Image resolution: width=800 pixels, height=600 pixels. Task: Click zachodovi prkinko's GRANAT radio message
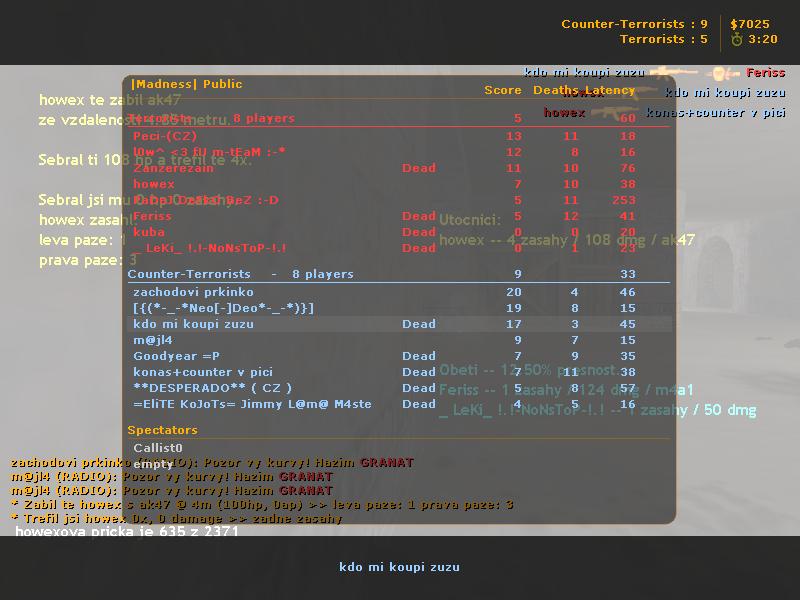[x=212, y=463]
